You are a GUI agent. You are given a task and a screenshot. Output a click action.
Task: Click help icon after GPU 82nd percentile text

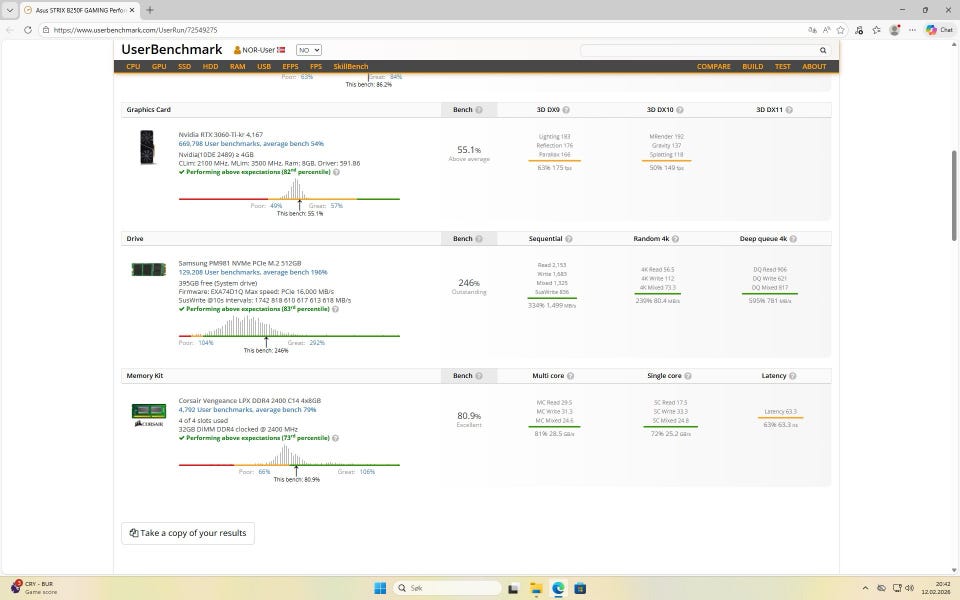click(336, 172)
